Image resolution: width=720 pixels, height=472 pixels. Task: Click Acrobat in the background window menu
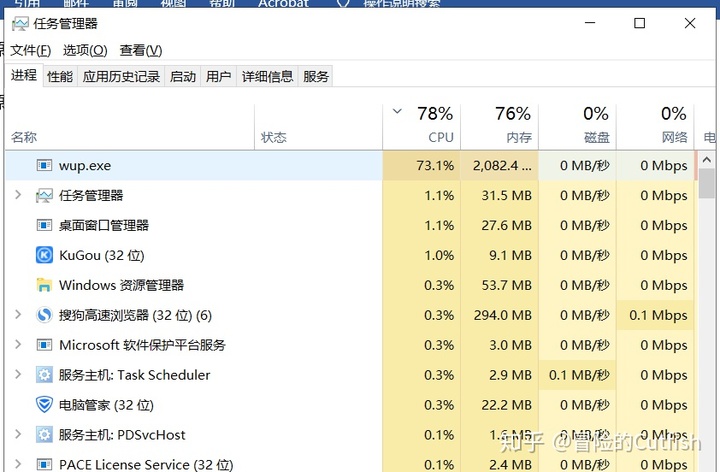(283, 3)
